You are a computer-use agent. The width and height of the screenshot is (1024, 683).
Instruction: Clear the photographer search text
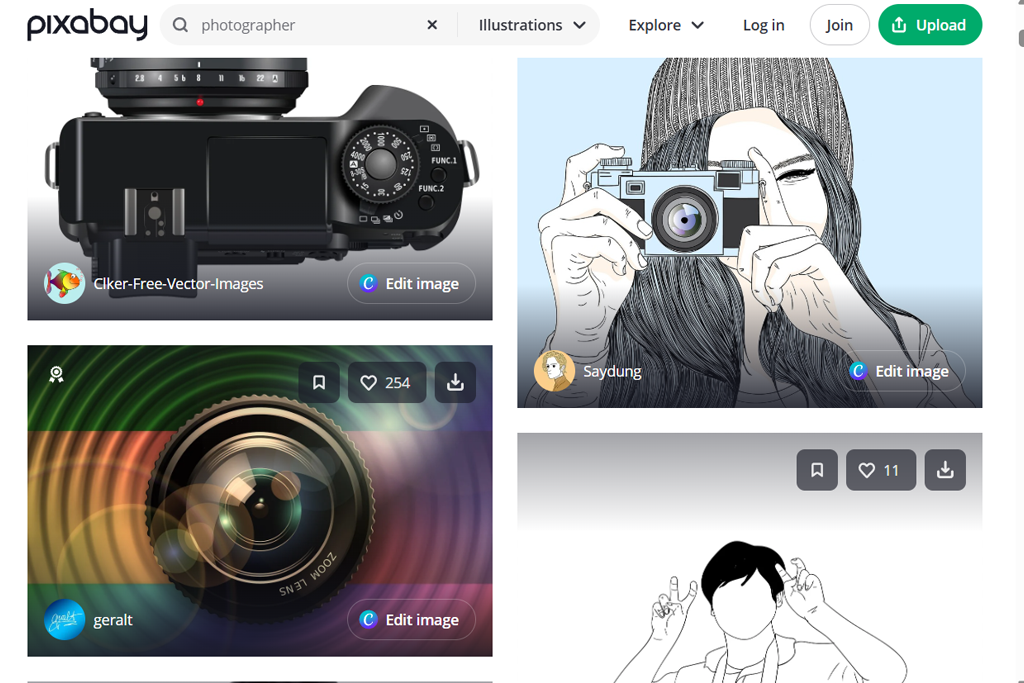click(x=432, y=25)
